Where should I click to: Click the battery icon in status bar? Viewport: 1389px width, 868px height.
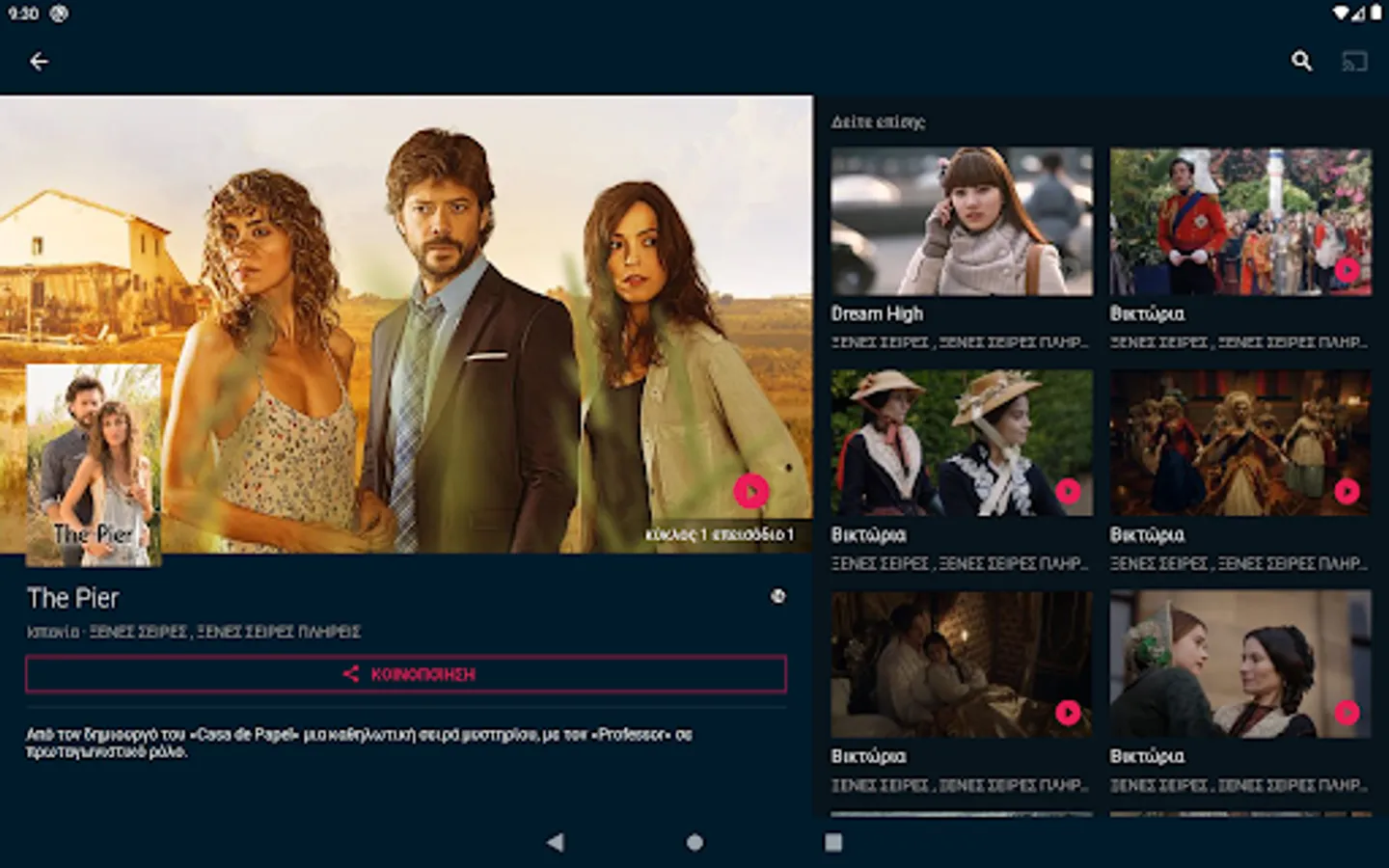[1375, 14]
